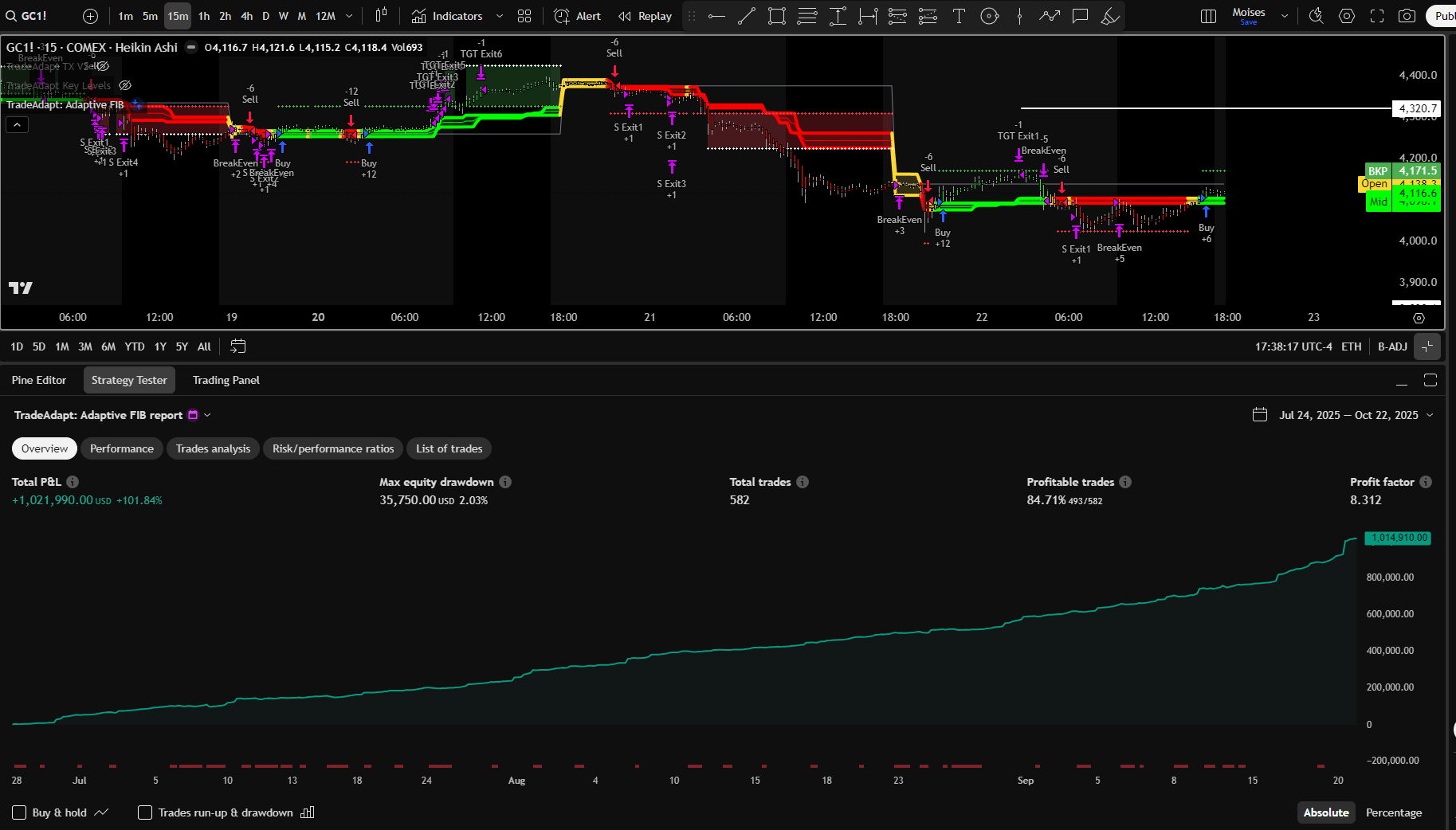Select the Trend Line drawing tool
This screenshot has width=1456, height=830.
(746, 16)
